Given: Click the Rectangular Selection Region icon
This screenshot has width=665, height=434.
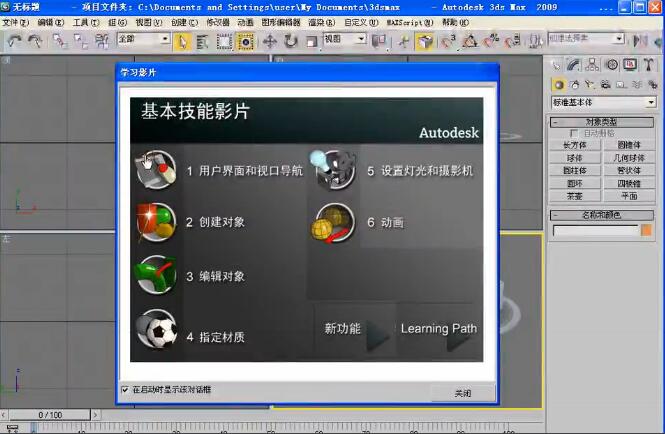Looking at the screenshot, I should [224, 42].
